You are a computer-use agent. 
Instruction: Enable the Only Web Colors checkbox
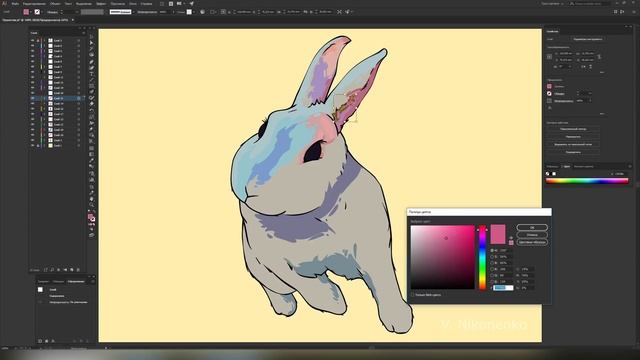412,295
